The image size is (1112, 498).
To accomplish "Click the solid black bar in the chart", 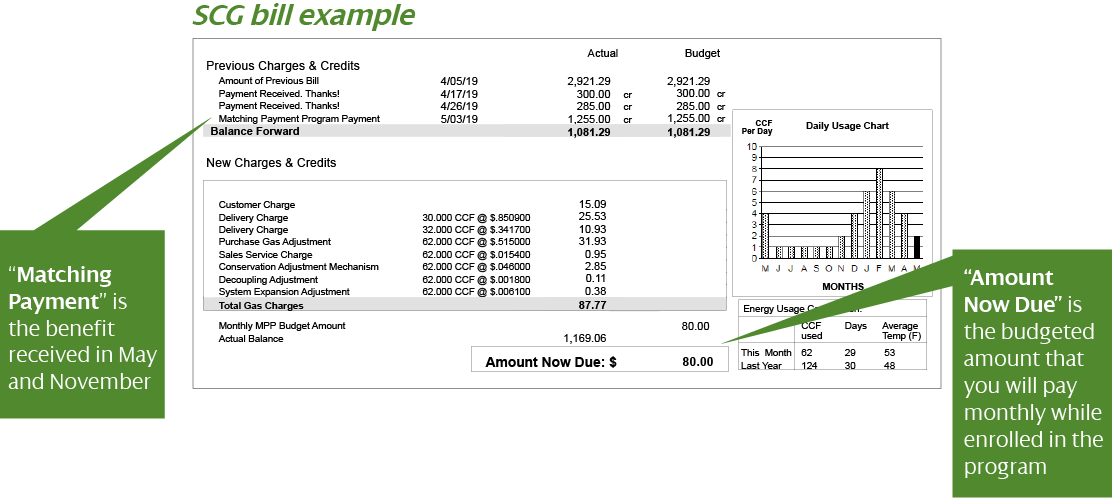I will click(x=917, y=247).
